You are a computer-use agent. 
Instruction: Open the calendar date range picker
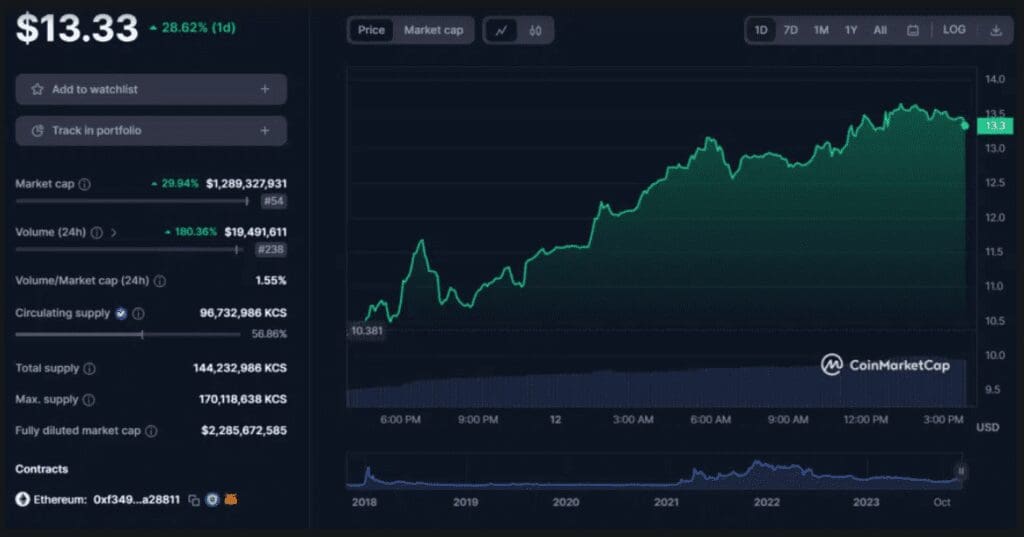click(x=913, y=31)
